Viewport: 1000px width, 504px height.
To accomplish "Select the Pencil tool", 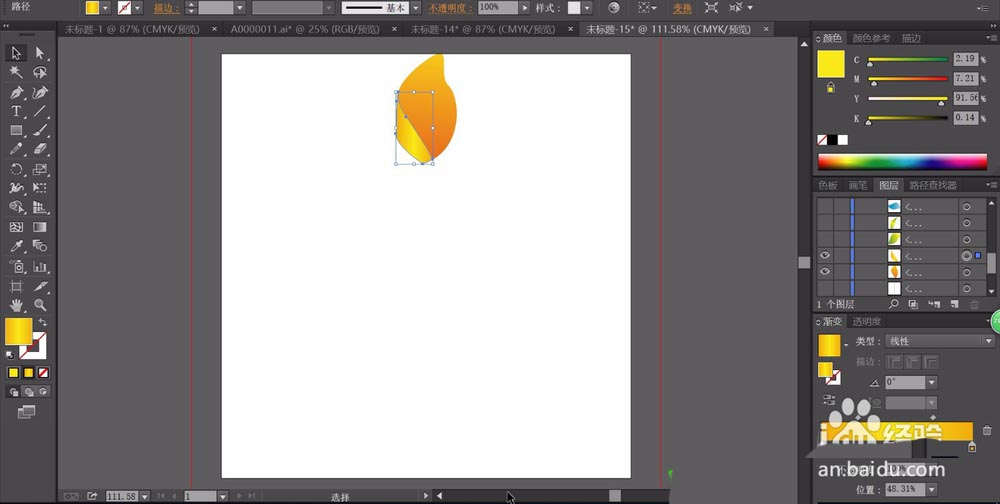I will [16, 149].
